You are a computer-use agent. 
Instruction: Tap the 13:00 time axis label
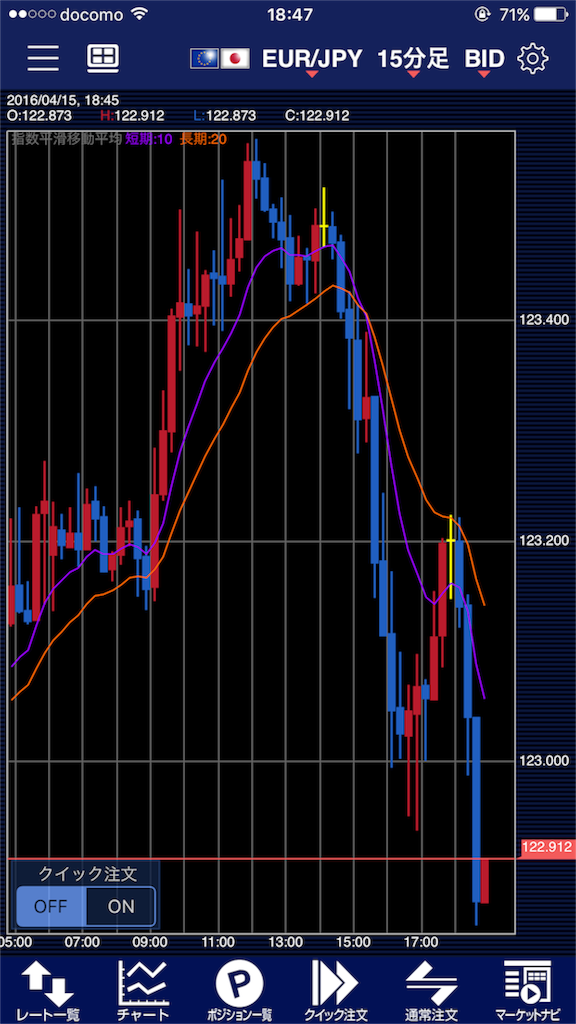click(286, 942)
